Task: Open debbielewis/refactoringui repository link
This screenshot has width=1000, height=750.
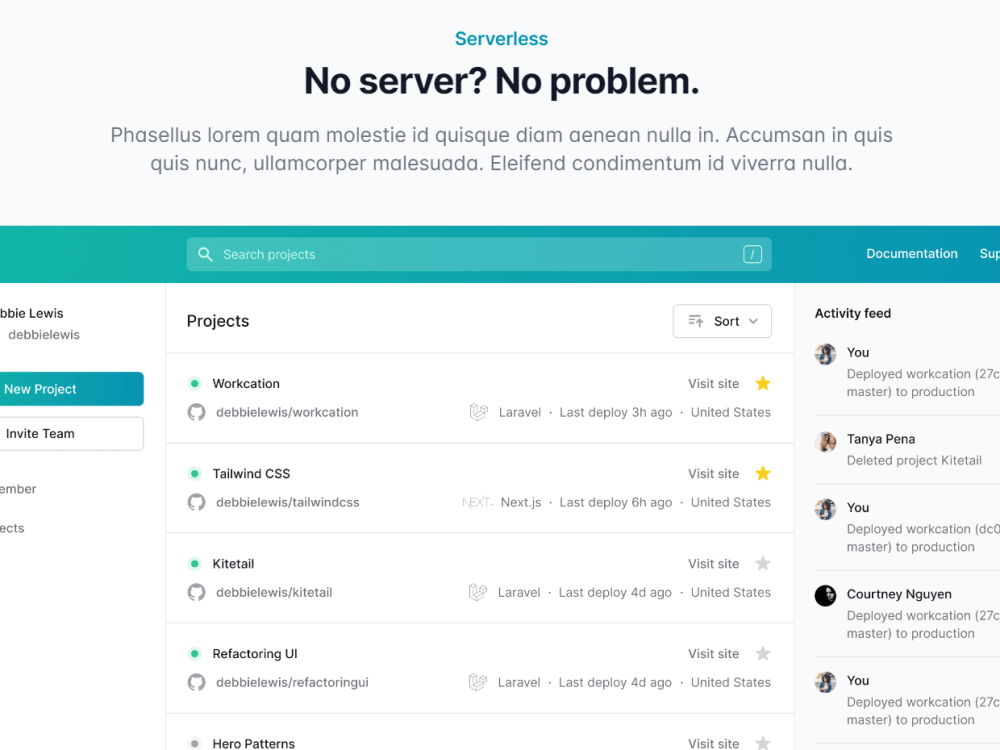Action: point(292,682)
